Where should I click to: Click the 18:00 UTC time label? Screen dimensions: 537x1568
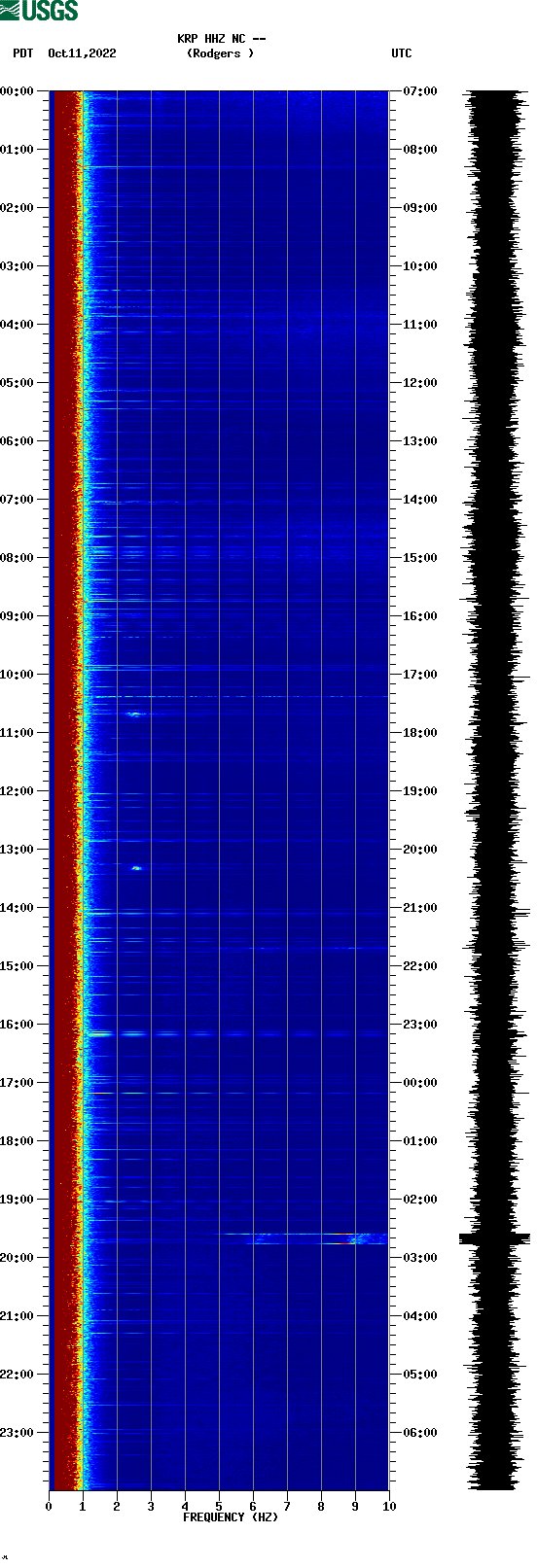point(420,733)
